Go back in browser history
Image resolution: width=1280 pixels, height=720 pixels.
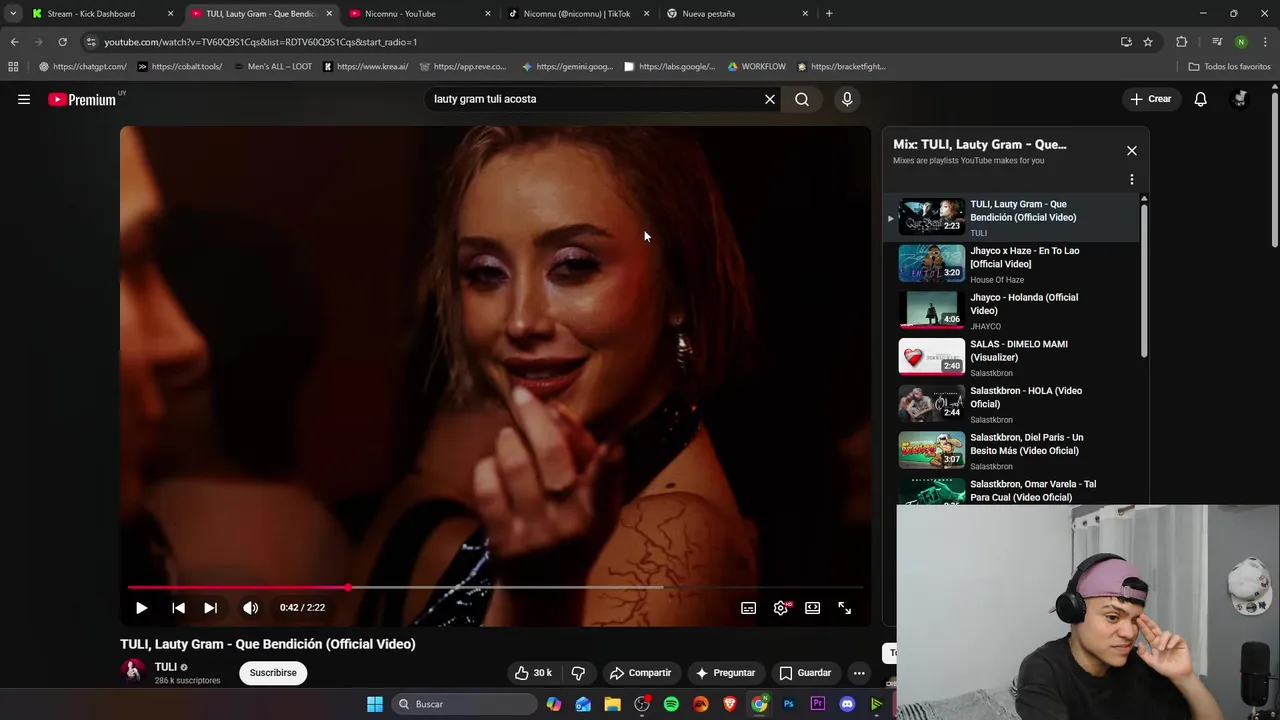coord(14,42)
